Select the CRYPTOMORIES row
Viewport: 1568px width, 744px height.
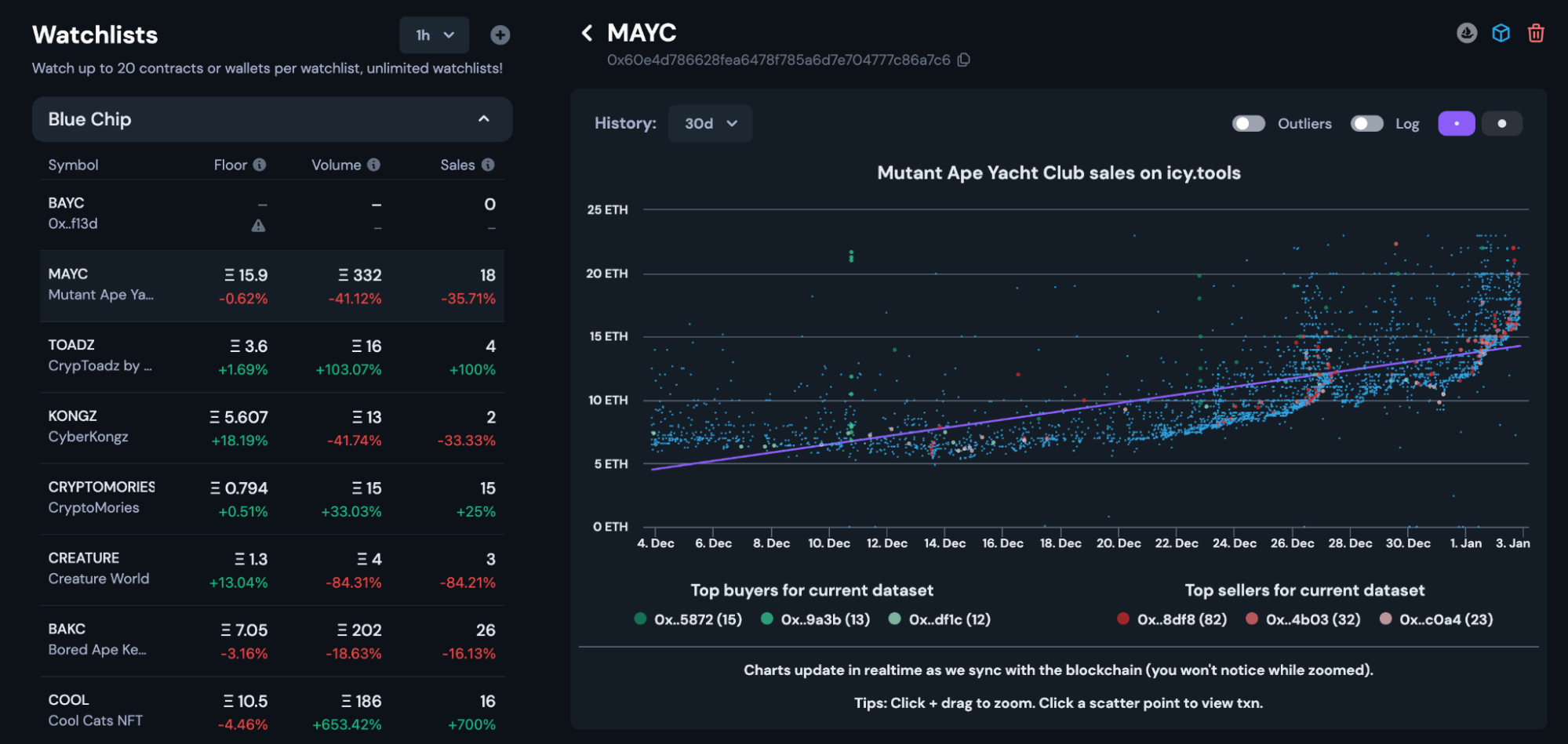pyautogui.click(x=272, y=499)
